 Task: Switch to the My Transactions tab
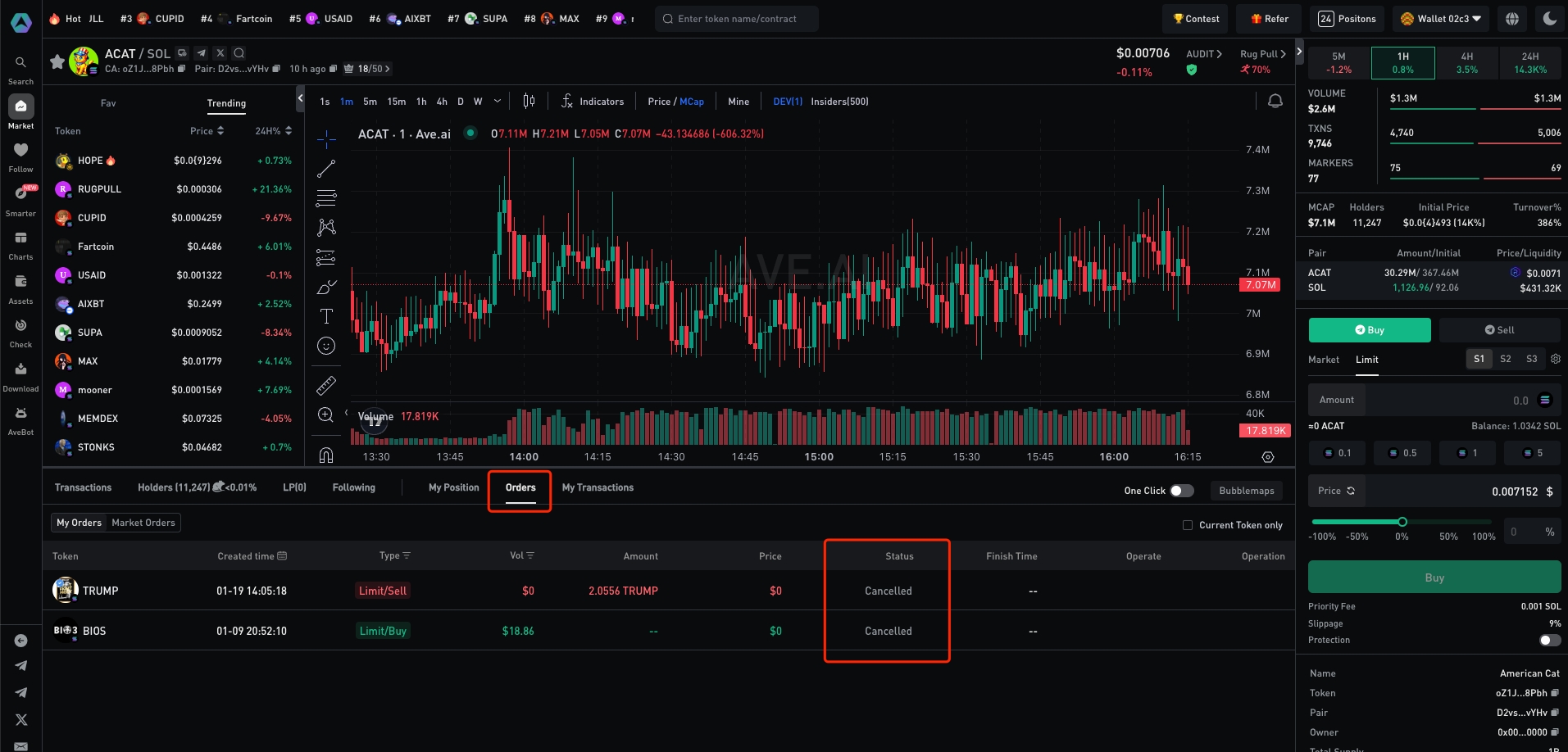[598, 487]
